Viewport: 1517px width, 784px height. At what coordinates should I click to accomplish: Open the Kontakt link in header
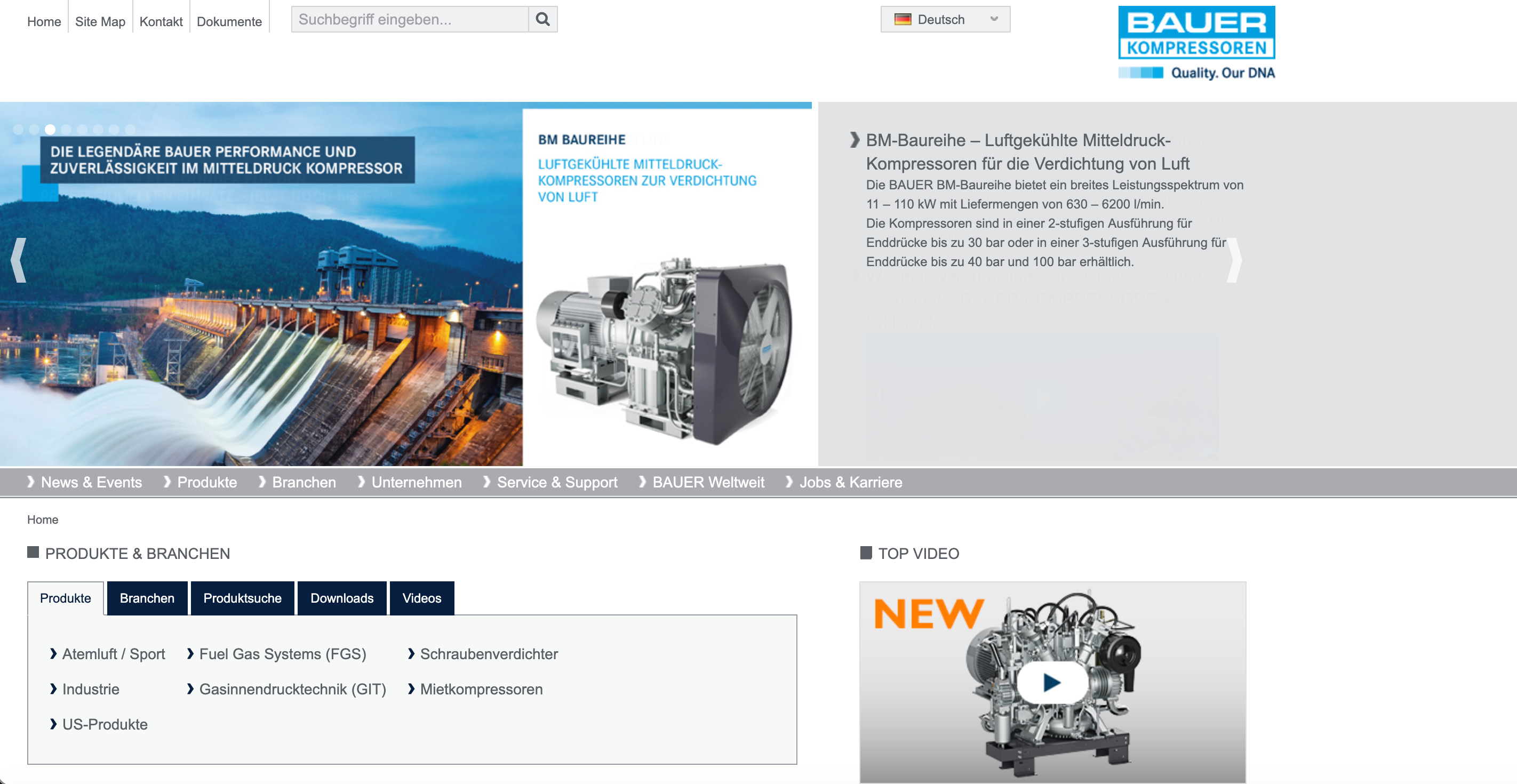click(161, 22)
